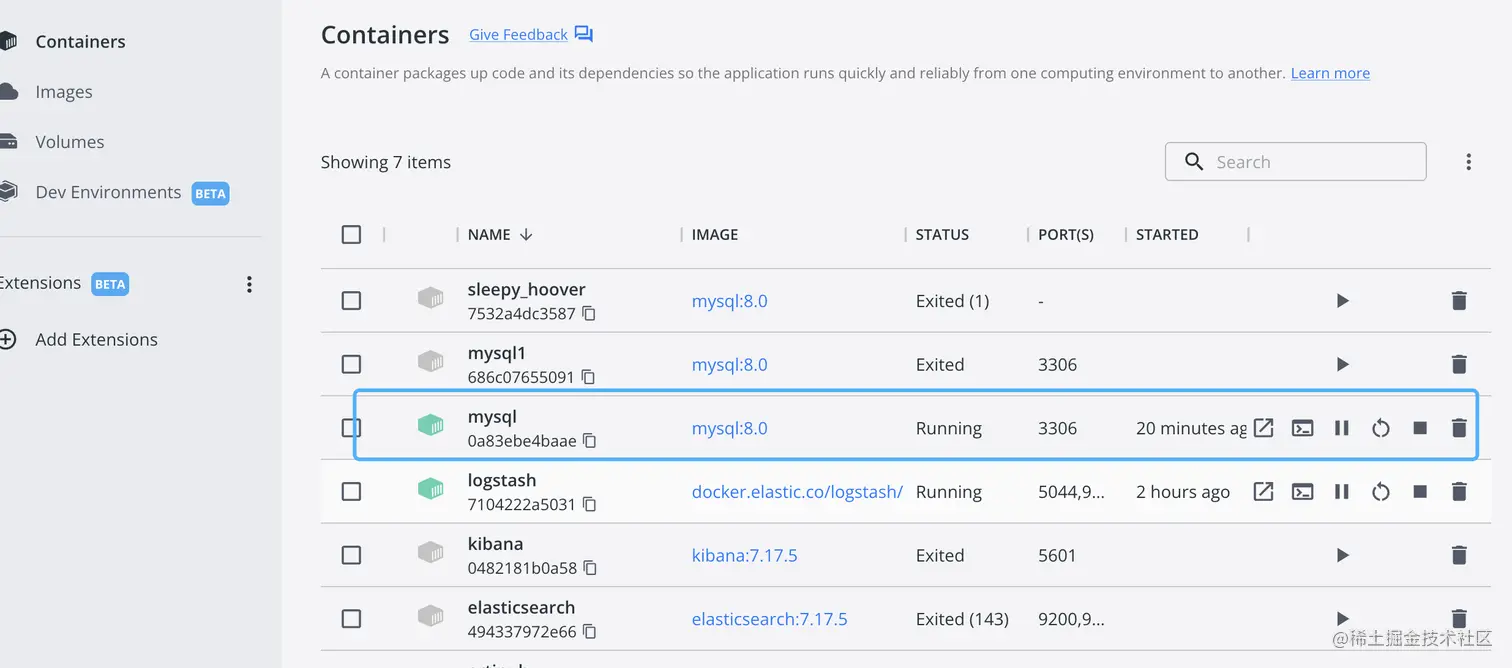Image resolution: width=1512 pixels, height=668 pixels.
Task: Delete the mysql1 container
Action: [x=1459, y=365]
